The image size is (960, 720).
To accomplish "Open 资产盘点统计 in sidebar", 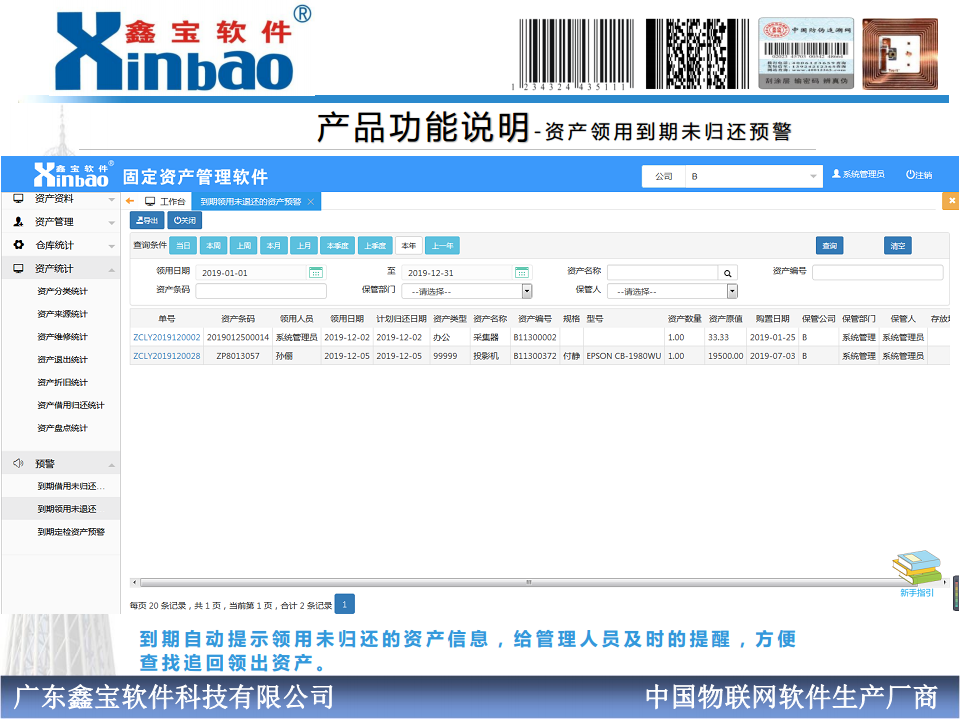I will point(62,427).
